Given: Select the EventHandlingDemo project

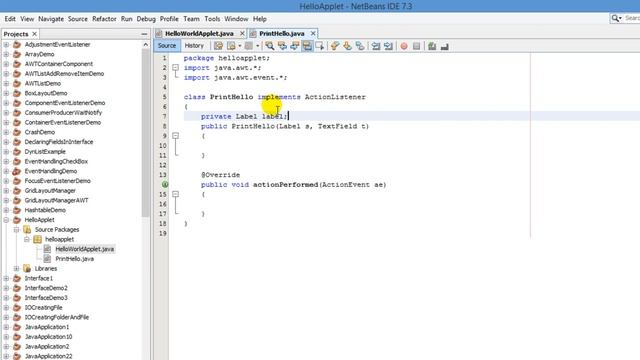Looking at the screenshot, I should pyautogui.click(x=51, y=171).
